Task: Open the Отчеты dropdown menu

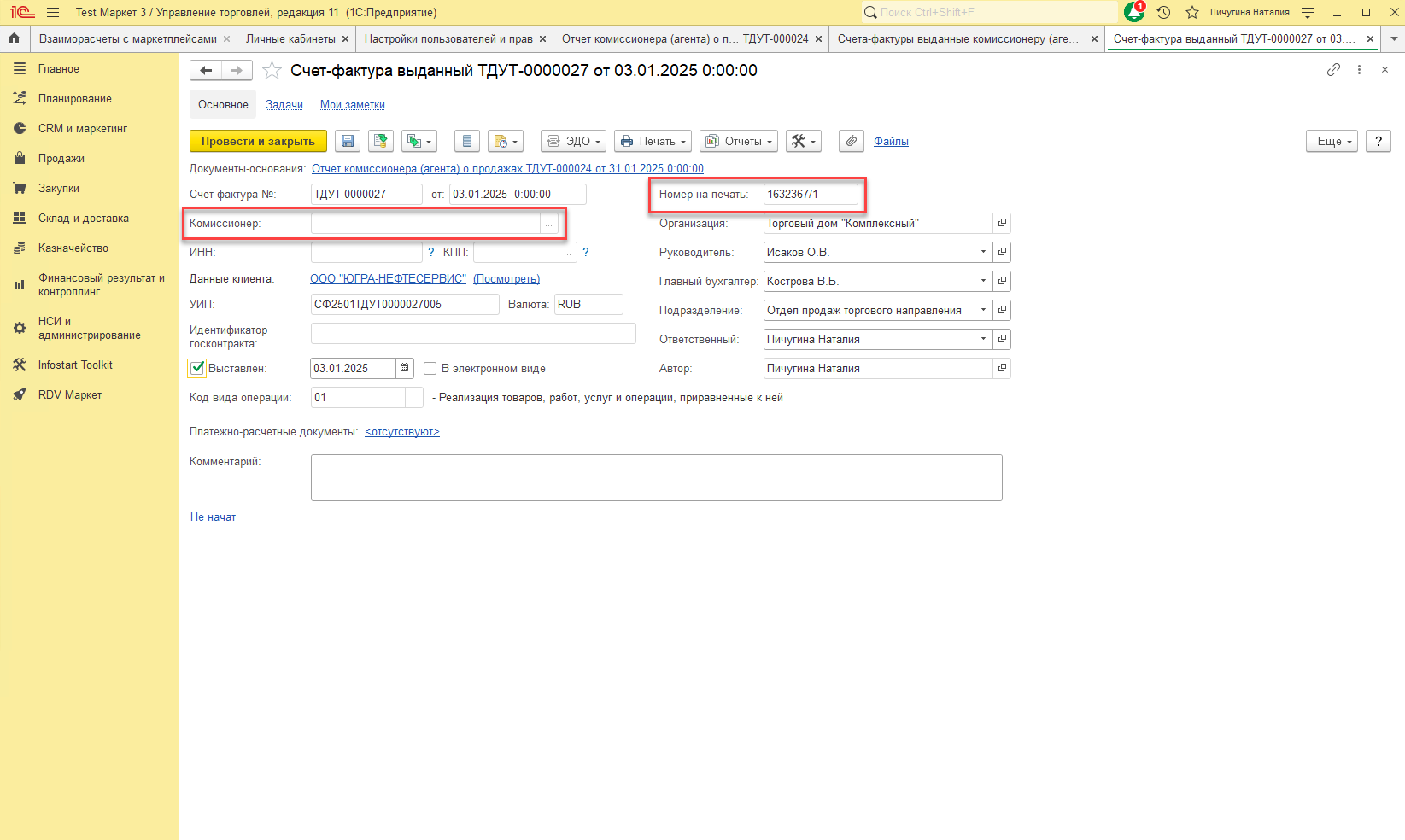Action: 739,142
